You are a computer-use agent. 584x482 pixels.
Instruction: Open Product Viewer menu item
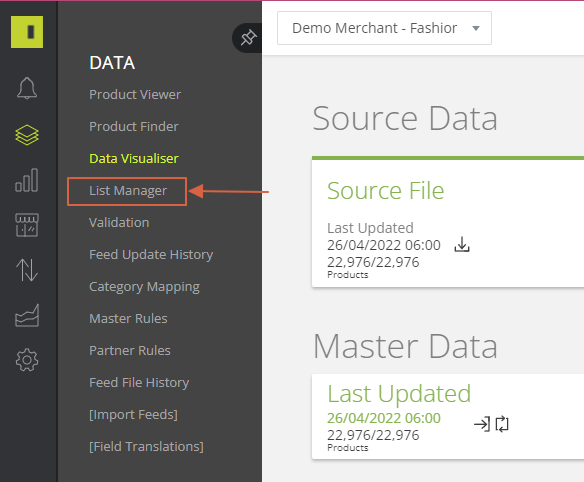coord(135,95)
